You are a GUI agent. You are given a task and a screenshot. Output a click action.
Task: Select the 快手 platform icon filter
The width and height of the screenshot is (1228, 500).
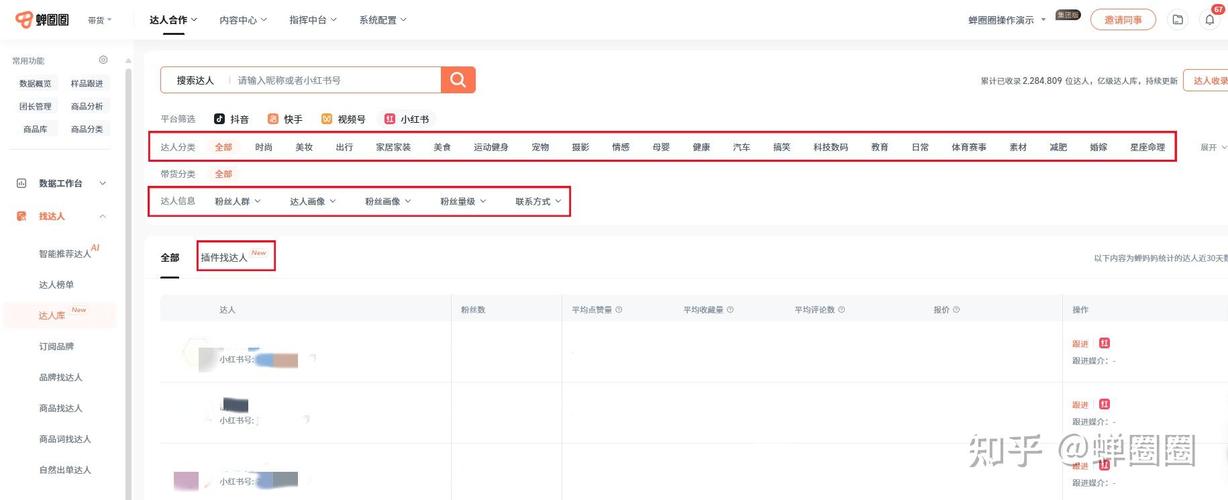pyautogui.click(x=273, y=119)
